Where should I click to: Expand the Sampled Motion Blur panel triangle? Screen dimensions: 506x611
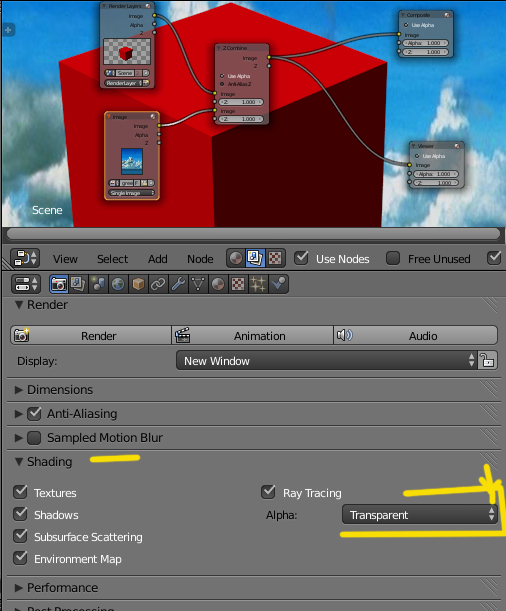pos(18,438)
